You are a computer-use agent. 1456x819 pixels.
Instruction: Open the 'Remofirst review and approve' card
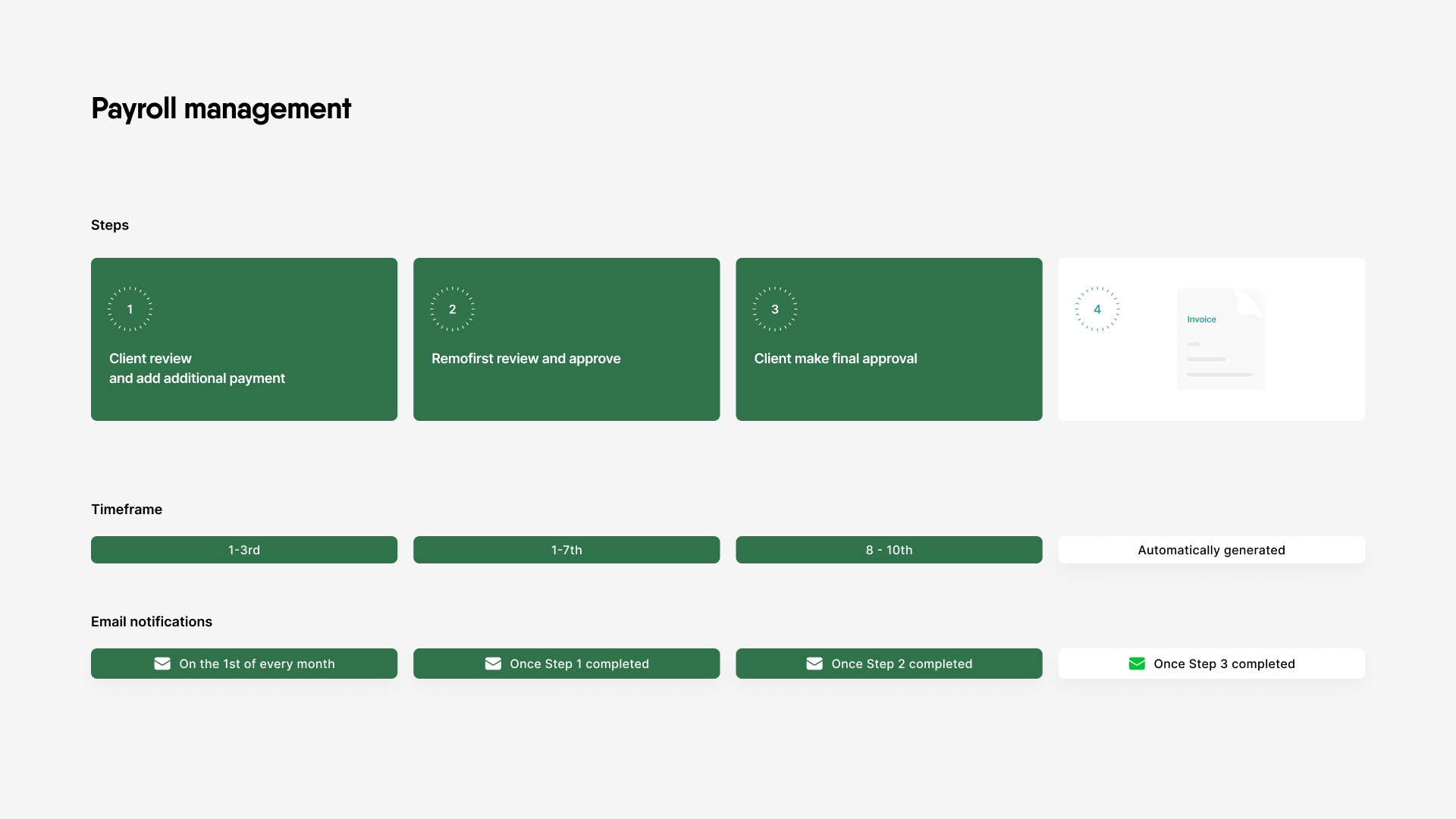click(566, 339)
